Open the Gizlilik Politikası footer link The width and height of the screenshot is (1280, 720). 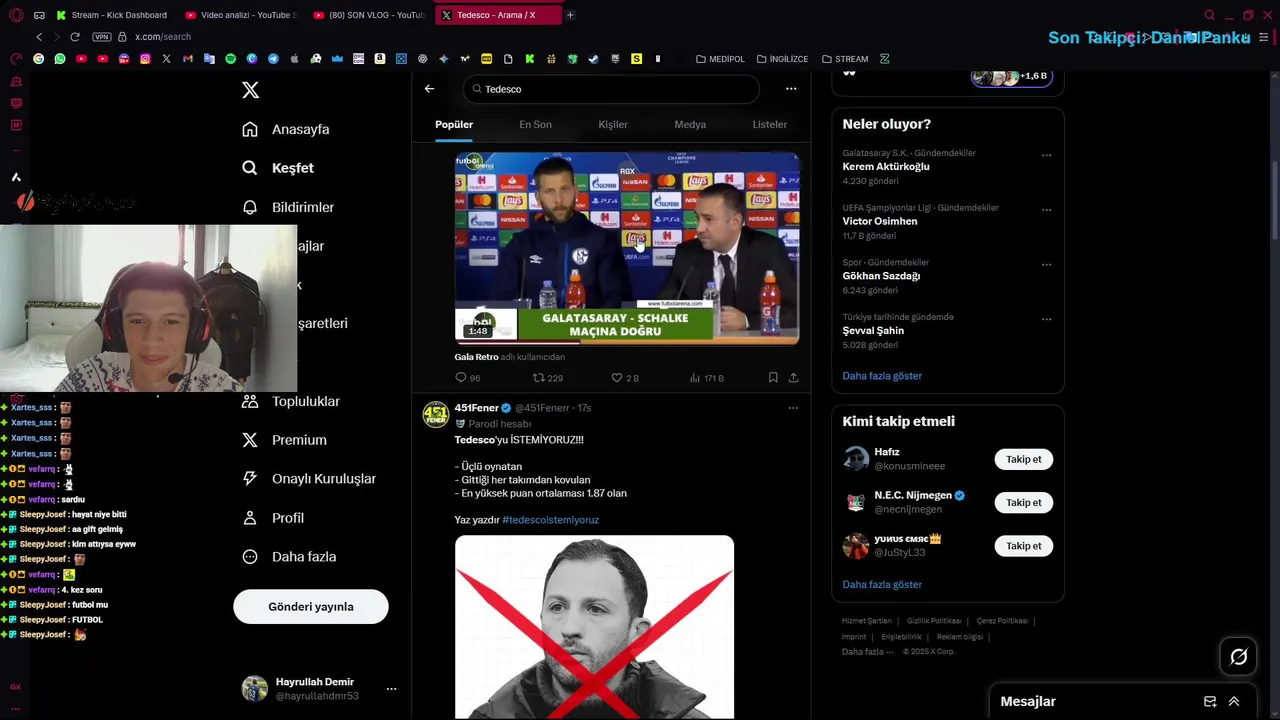point(934,621)
